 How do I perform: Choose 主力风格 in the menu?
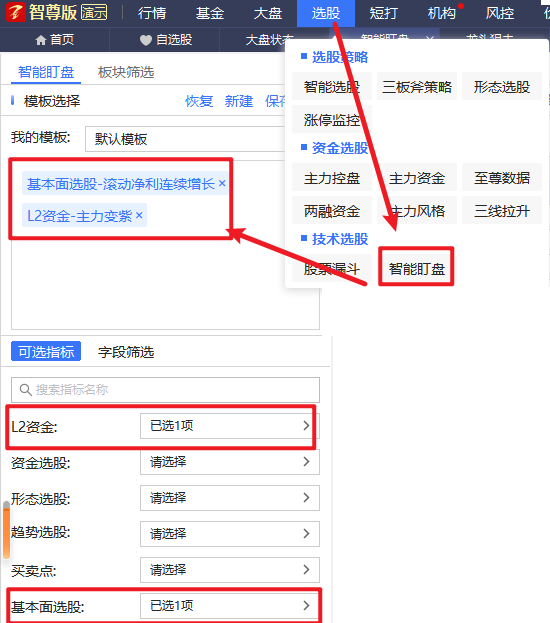point(417,211)
